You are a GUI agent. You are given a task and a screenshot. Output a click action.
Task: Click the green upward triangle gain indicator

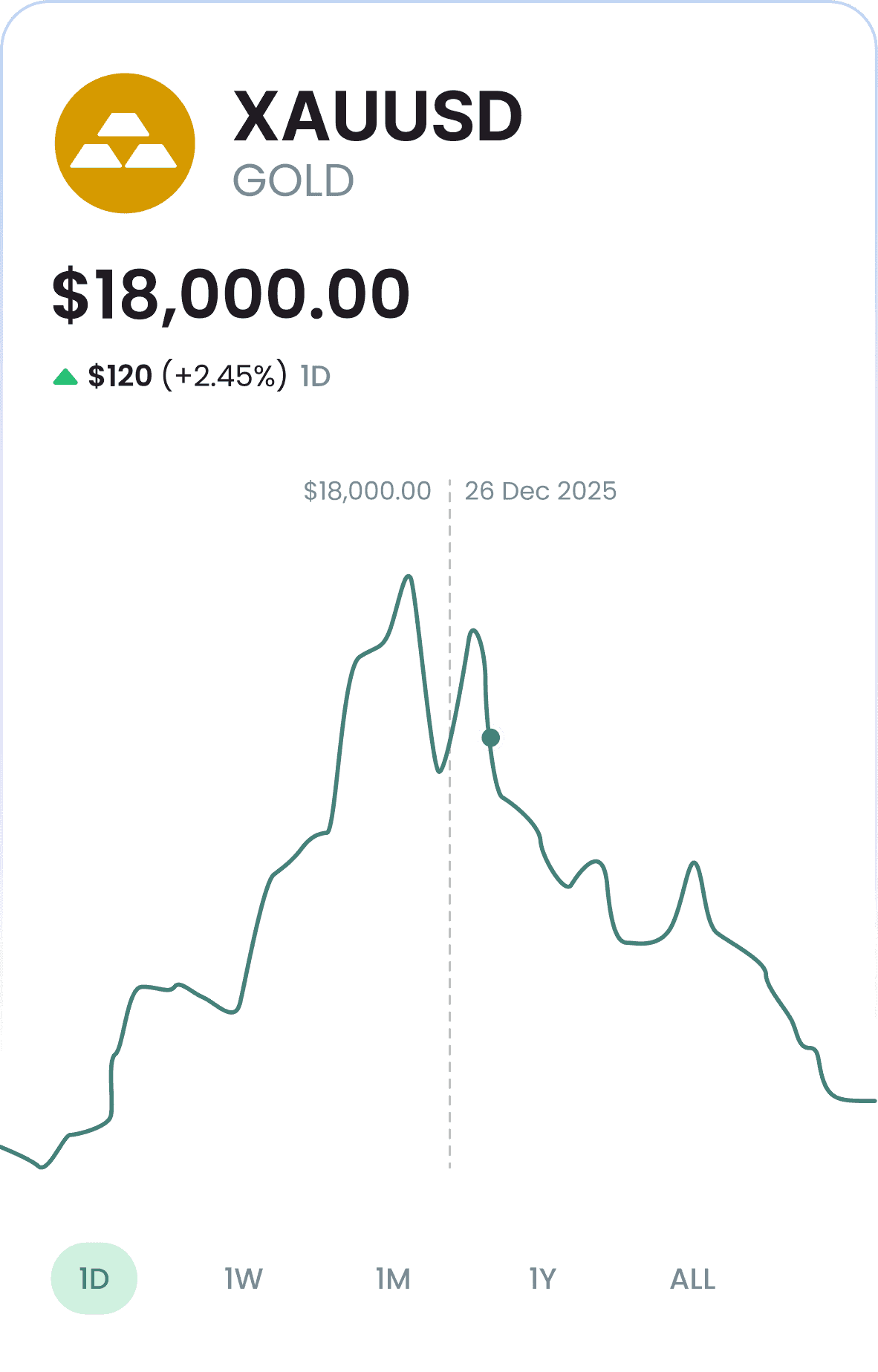tap(65, 377)
